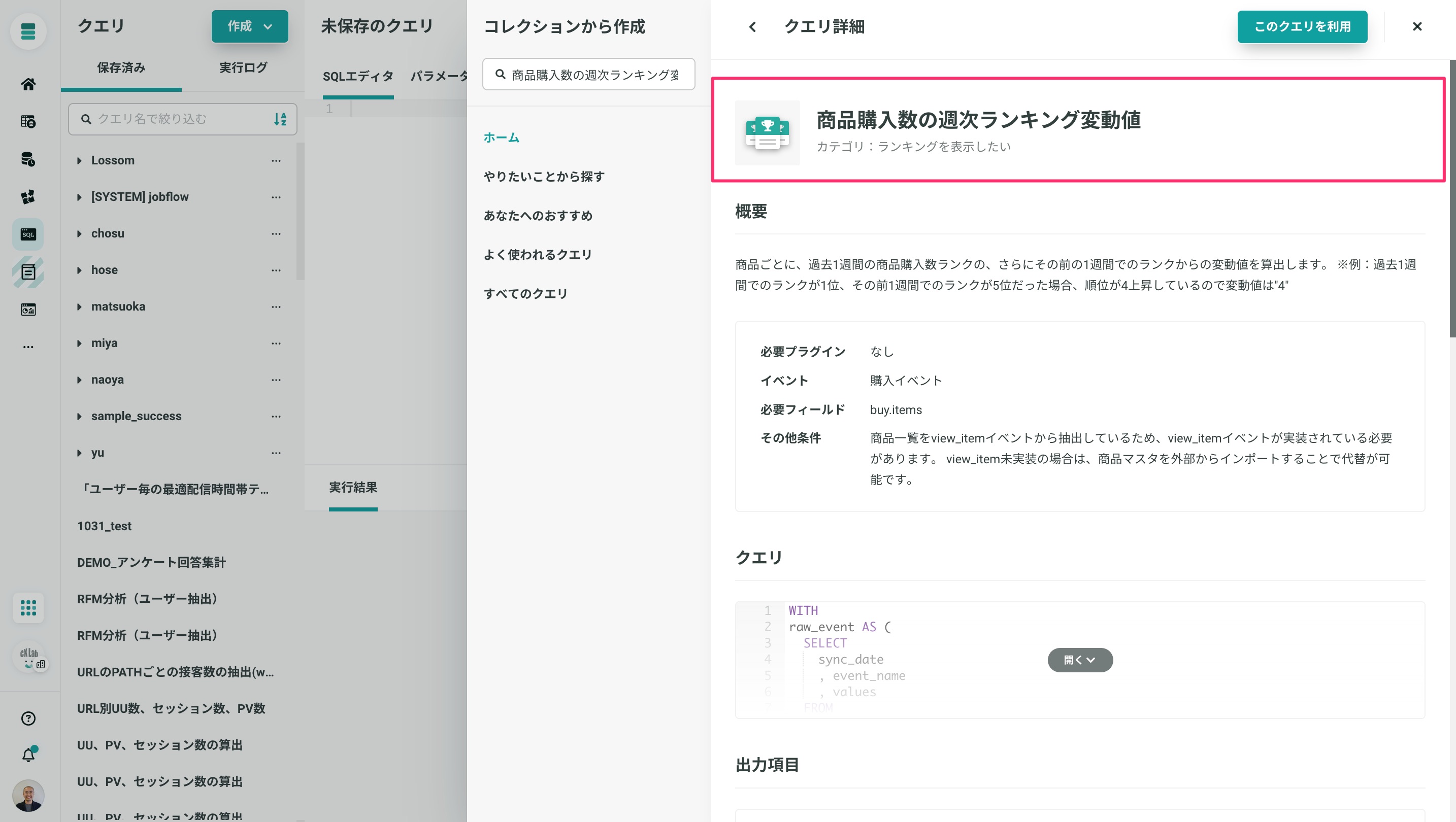The image size is (1456, 822).
Task: Select the SQLエディタ tab
Action: (x=358, y=76)
